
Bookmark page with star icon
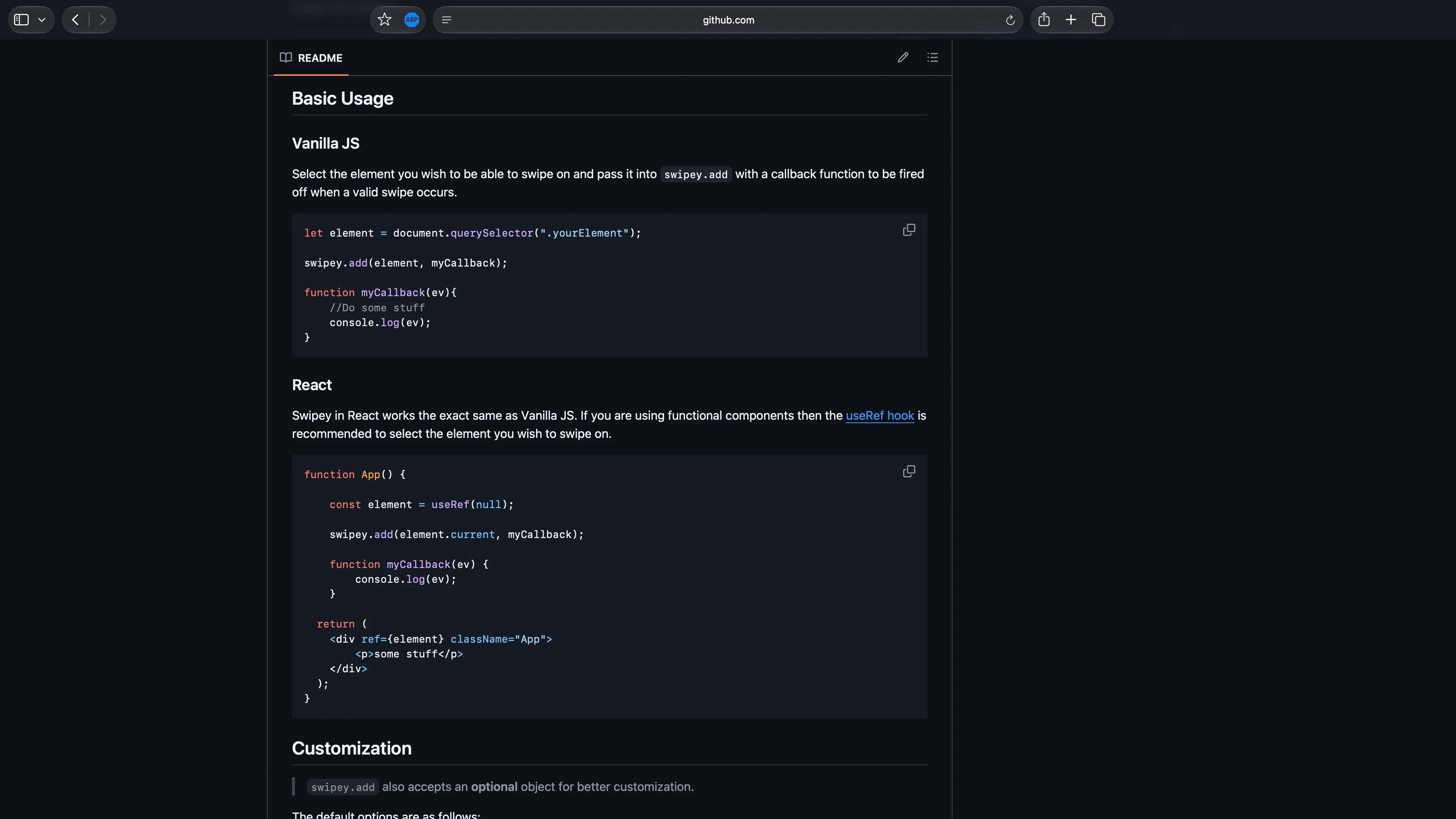pos(384,20)
